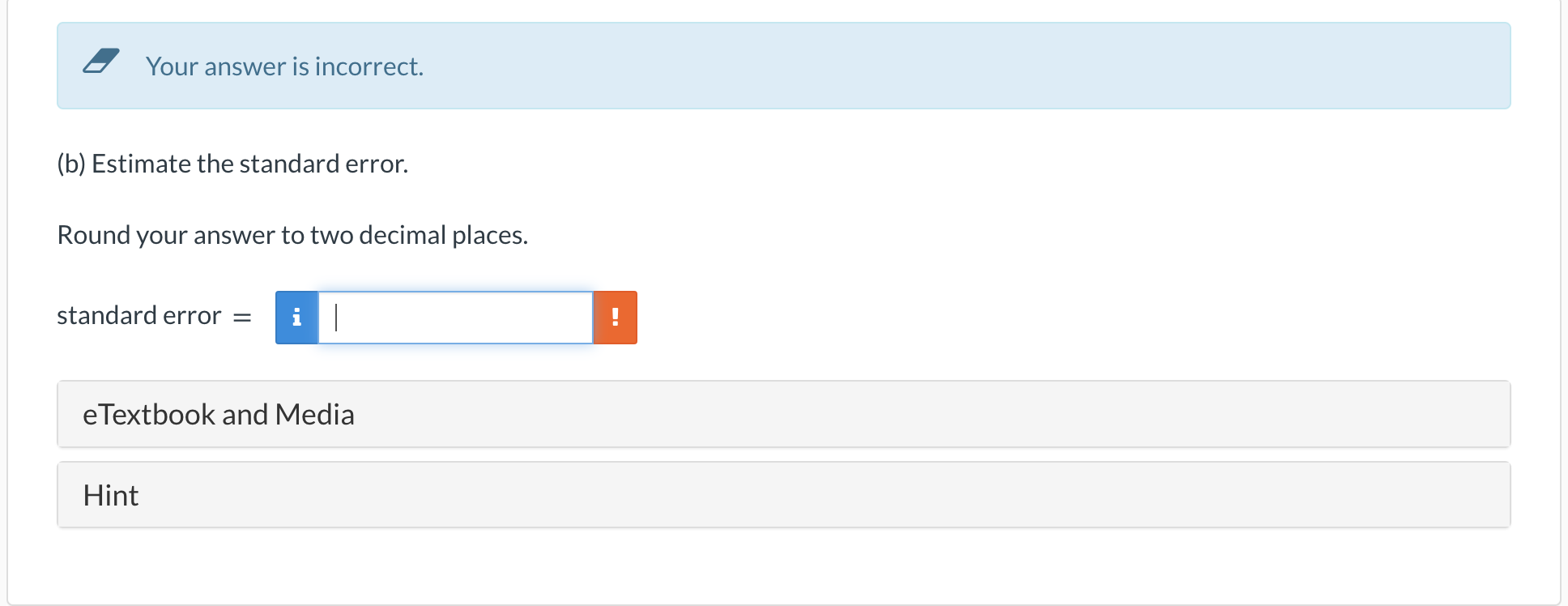
Task: Click the question text '(b) Estimate the standard error'
Action: click(x=232, y=164)
